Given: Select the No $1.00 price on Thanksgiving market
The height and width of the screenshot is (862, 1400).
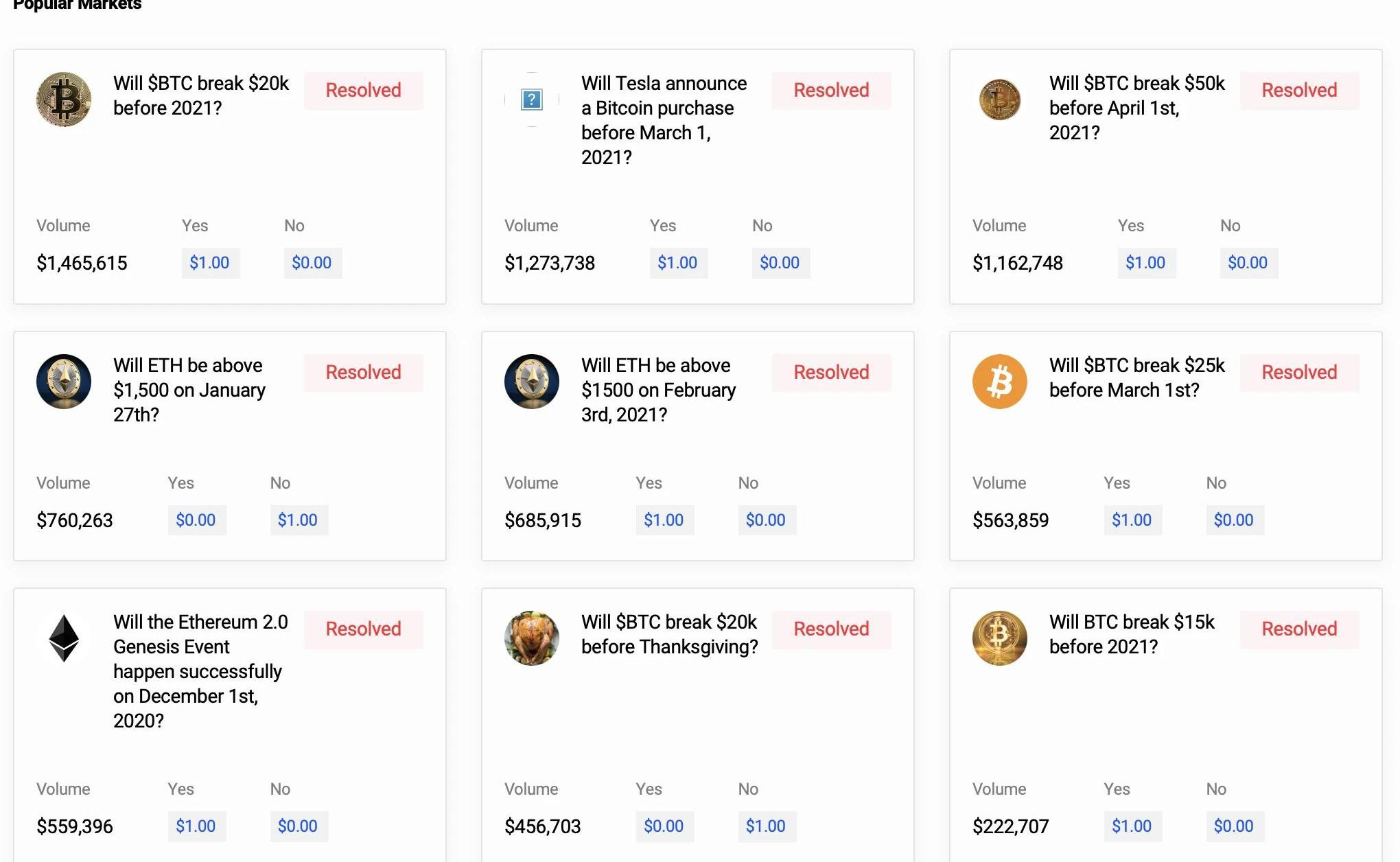Looking at the screenshot, I should point(766,826).
